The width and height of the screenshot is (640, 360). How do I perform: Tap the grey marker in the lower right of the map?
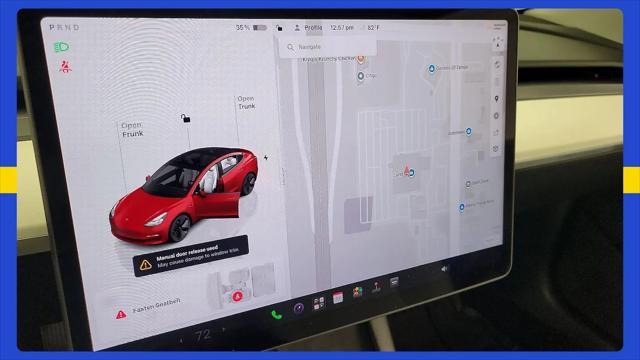tap(468, 184)
